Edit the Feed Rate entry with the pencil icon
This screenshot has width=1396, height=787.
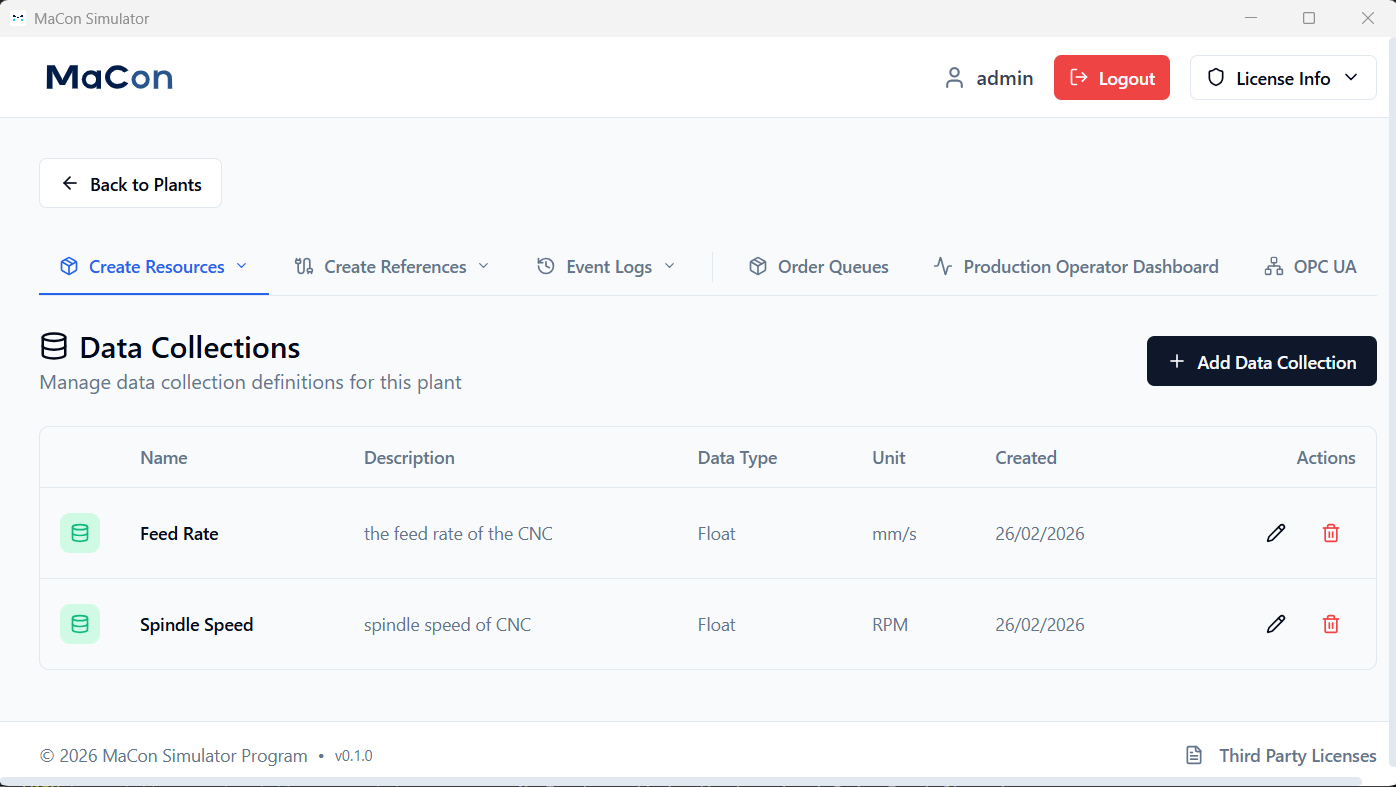[x=1275, y=533]
